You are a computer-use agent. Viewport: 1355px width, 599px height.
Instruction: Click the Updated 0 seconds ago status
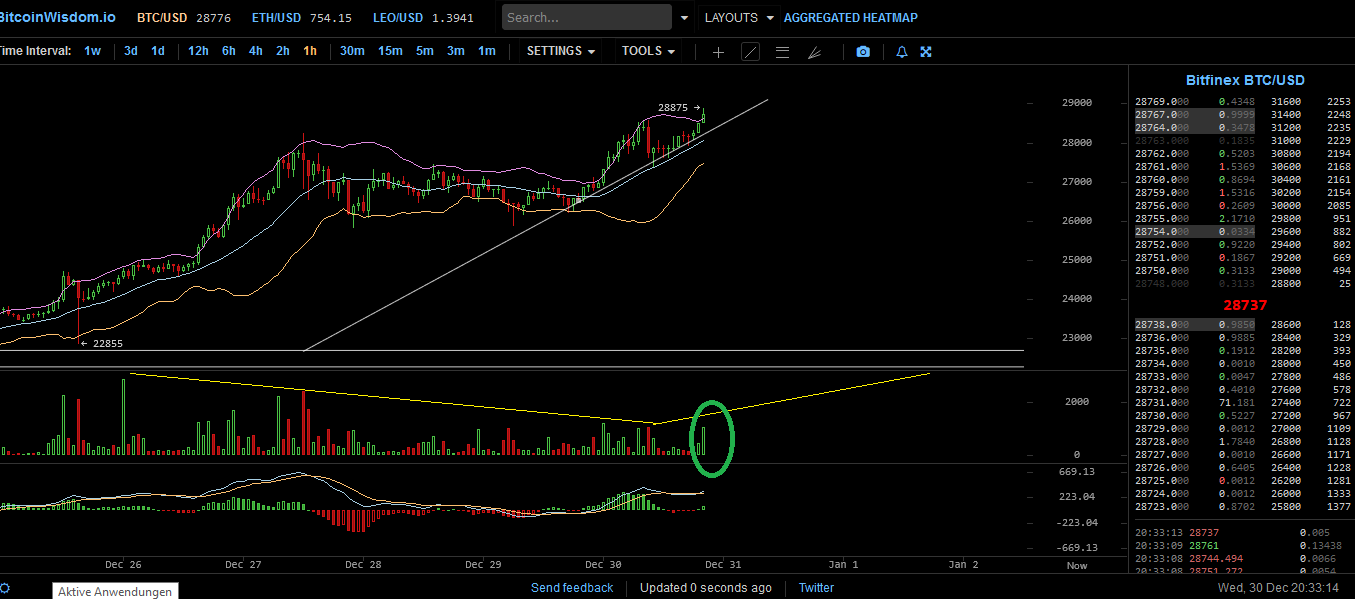click(705, 588)
